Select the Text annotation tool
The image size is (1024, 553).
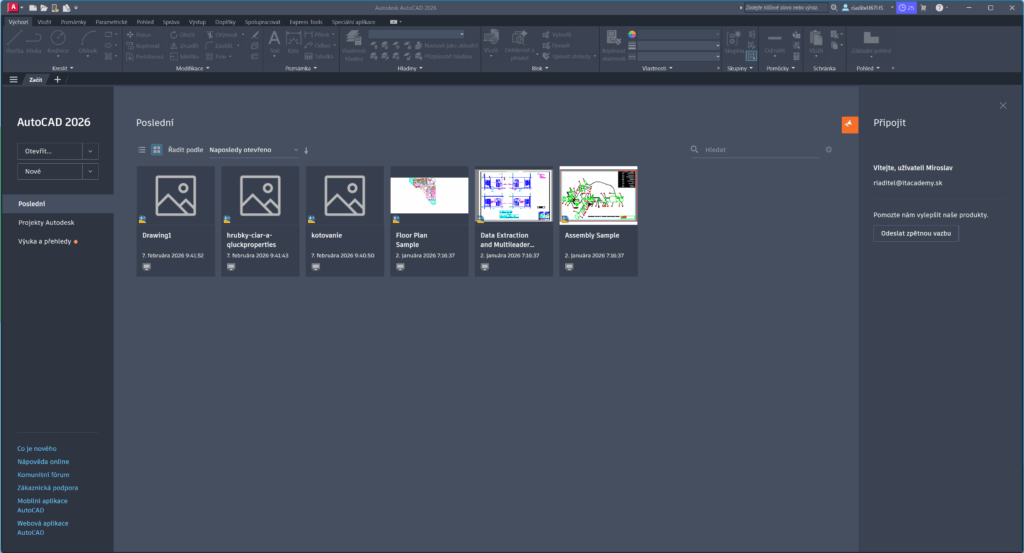coord(274,41)
